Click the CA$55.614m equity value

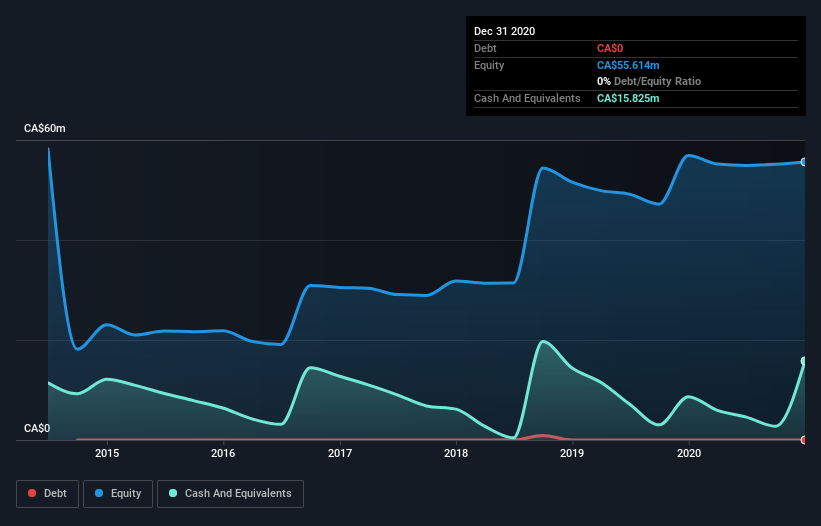628,65
